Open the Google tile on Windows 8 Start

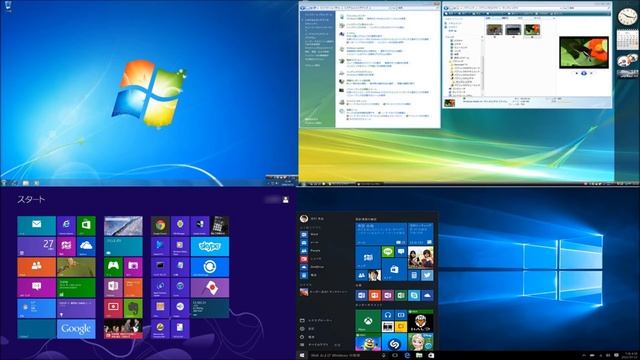(x=76, y=329)
